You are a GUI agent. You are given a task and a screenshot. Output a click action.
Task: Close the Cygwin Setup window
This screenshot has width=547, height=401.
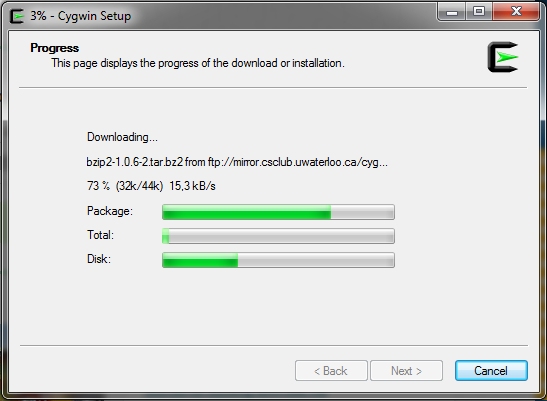point(516,13)
